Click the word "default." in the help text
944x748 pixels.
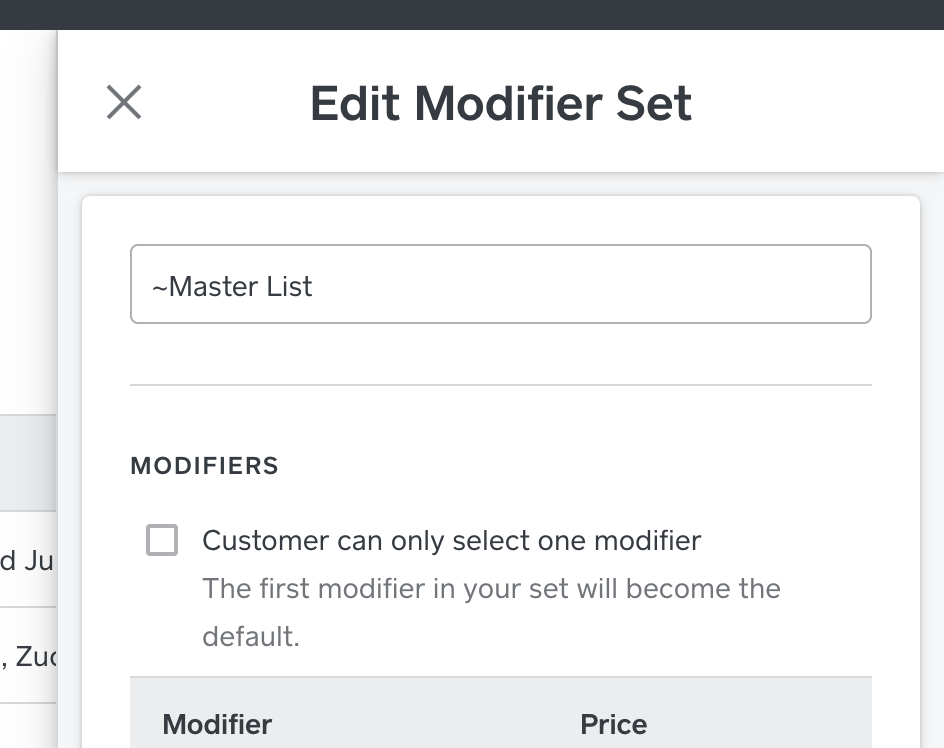pyautogui.click(x=251, y=636)
